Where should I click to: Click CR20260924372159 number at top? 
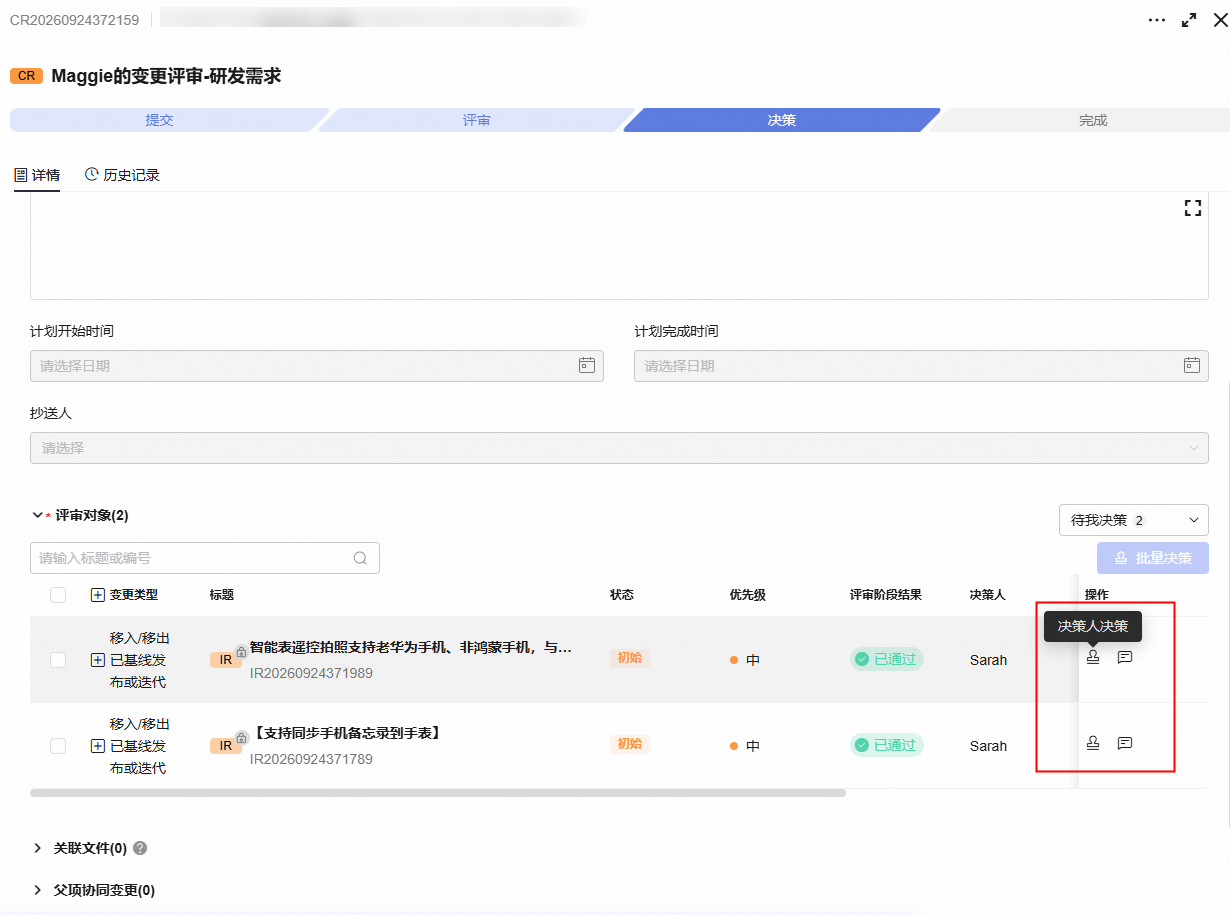pos(75,20)
